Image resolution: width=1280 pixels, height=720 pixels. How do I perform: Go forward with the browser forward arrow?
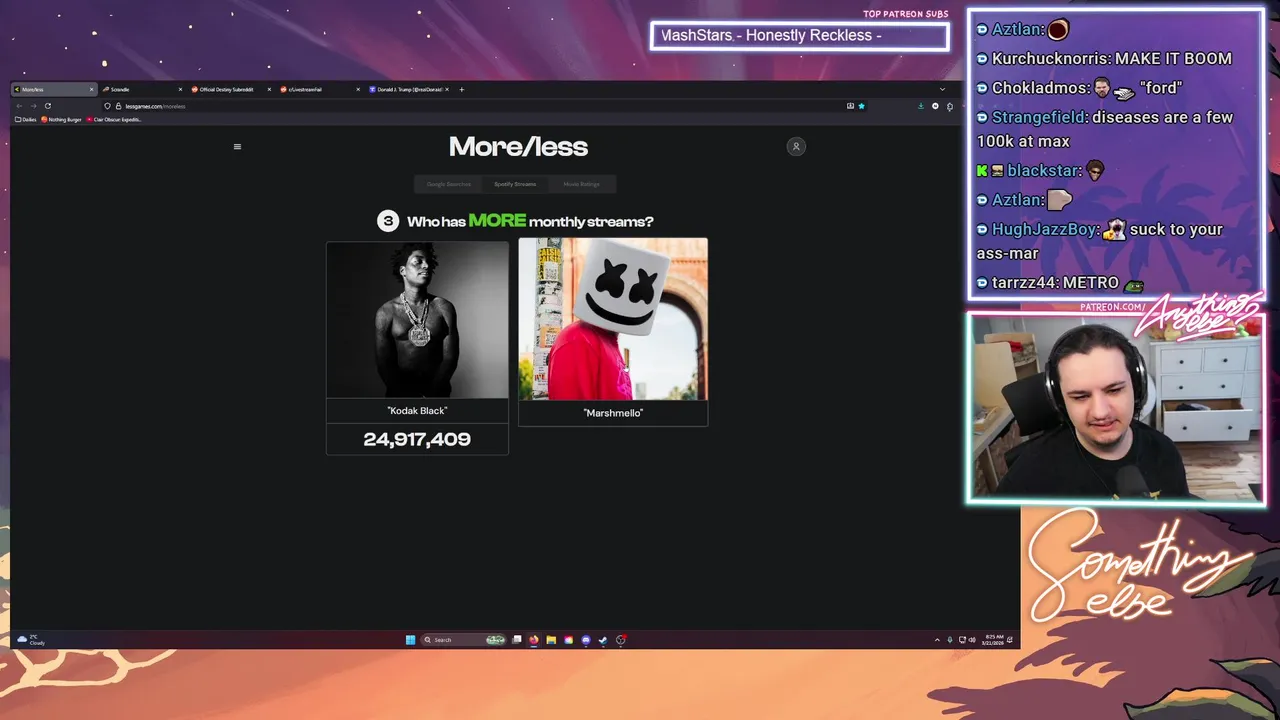33,106
